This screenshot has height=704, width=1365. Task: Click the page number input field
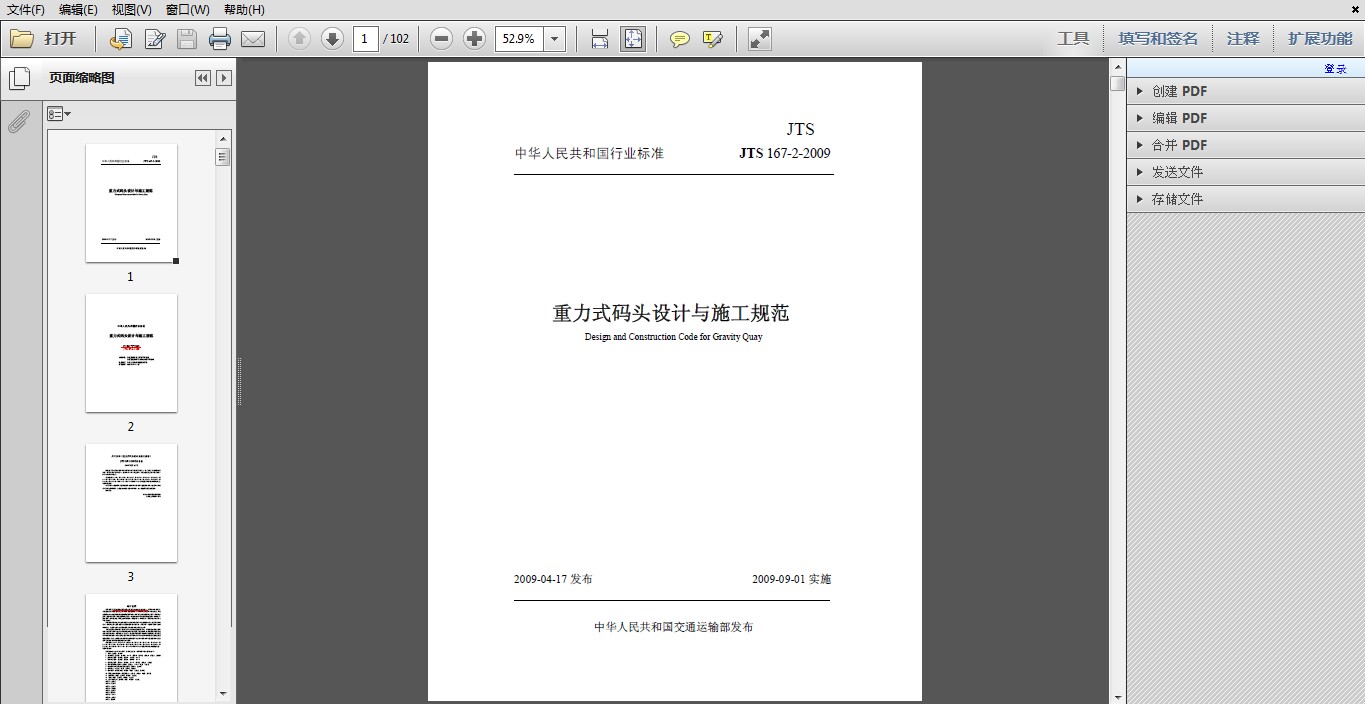[366, 39]
